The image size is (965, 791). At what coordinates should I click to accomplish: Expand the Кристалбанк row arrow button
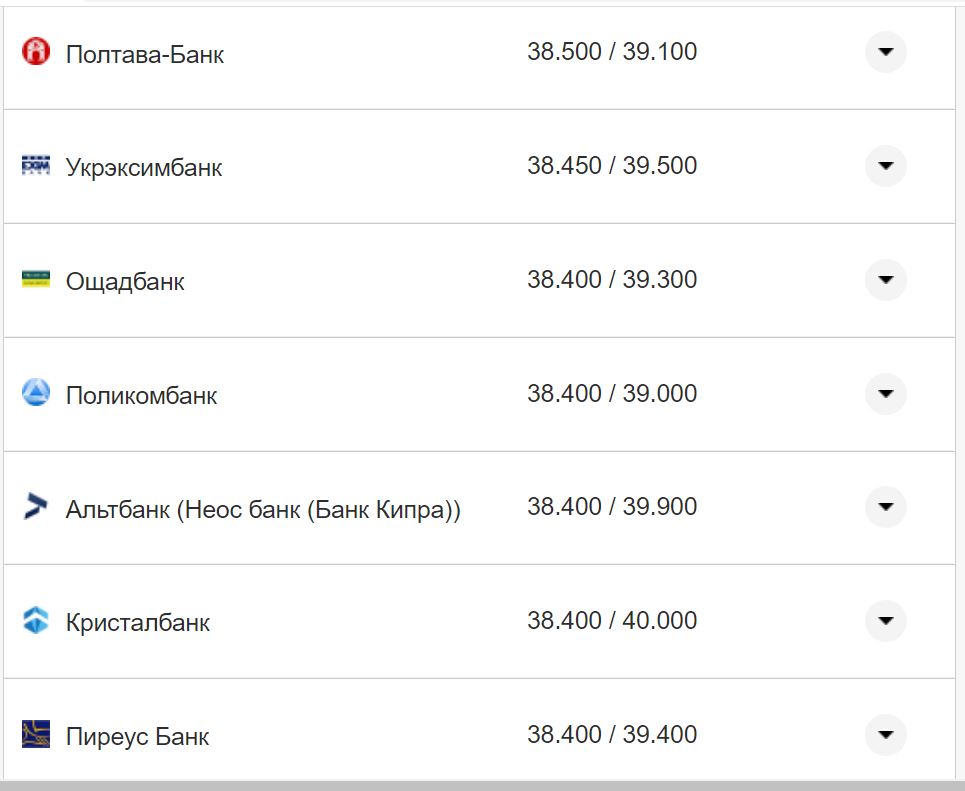pos(885,621)
